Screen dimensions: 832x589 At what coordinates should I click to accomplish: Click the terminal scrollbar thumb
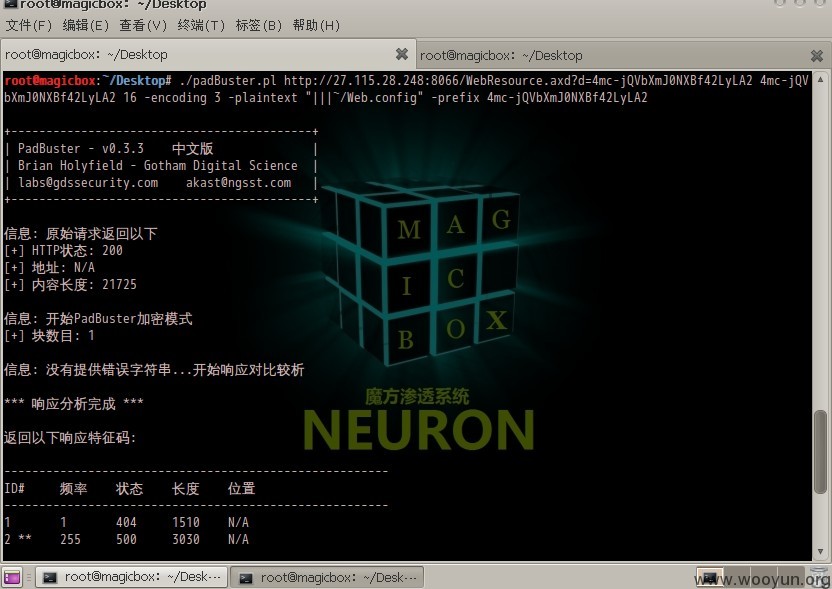click(820, 452)
